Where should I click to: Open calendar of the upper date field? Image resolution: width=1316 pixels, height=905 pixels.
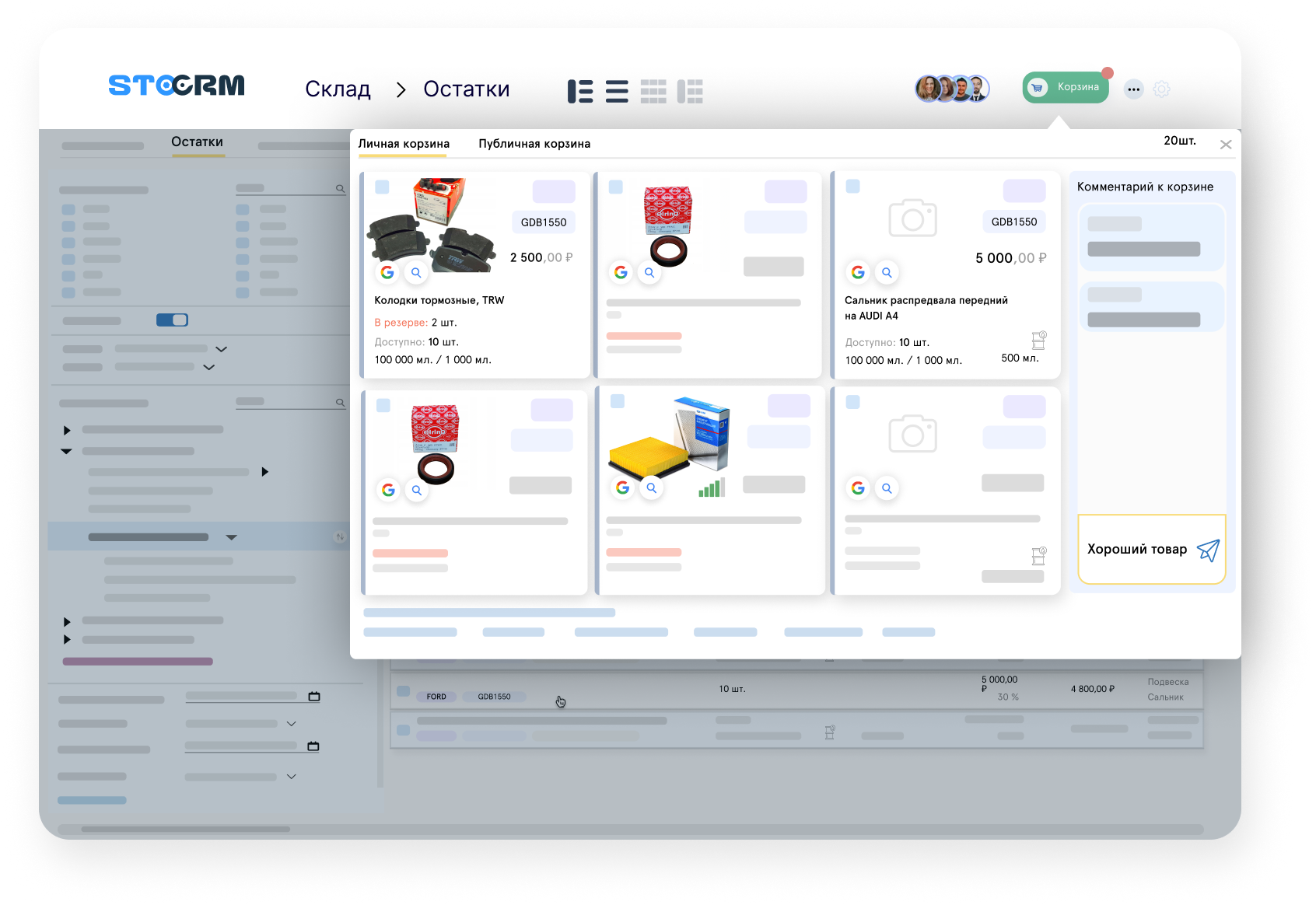[x=314, y=697]
